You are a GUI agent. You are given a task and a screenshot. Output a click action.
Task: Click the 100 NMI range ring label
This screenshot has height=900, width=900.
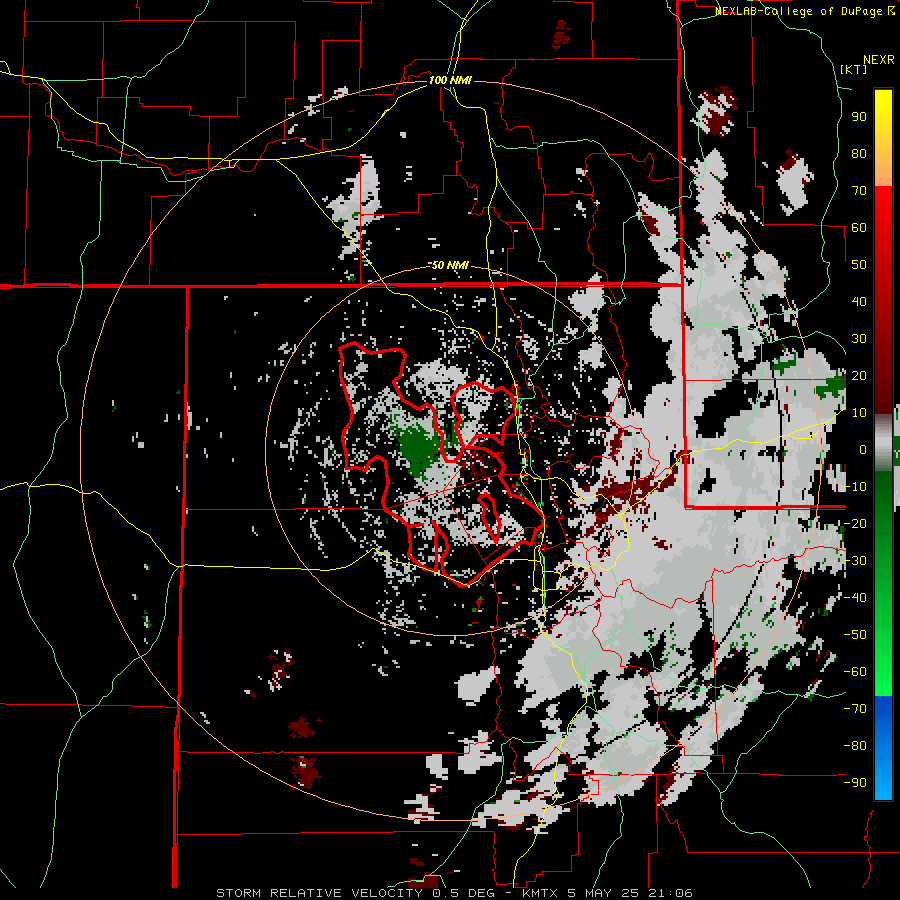tap(450, 80)
